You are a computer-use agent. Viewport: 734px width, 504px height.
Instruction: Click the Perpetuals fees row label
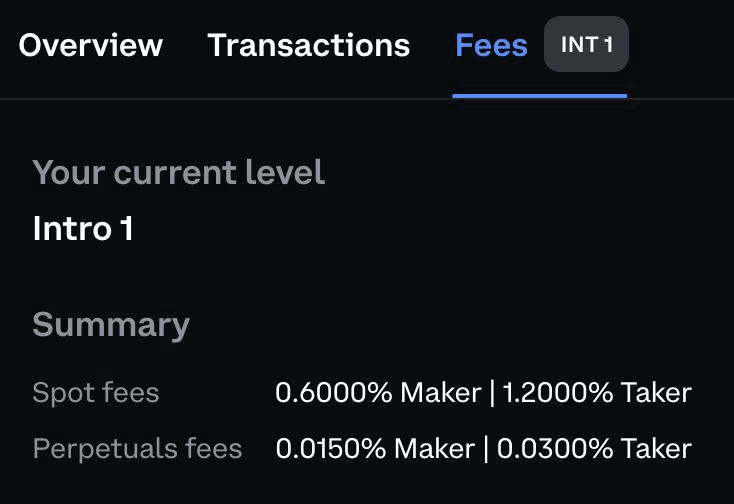(x=137, y=448)
